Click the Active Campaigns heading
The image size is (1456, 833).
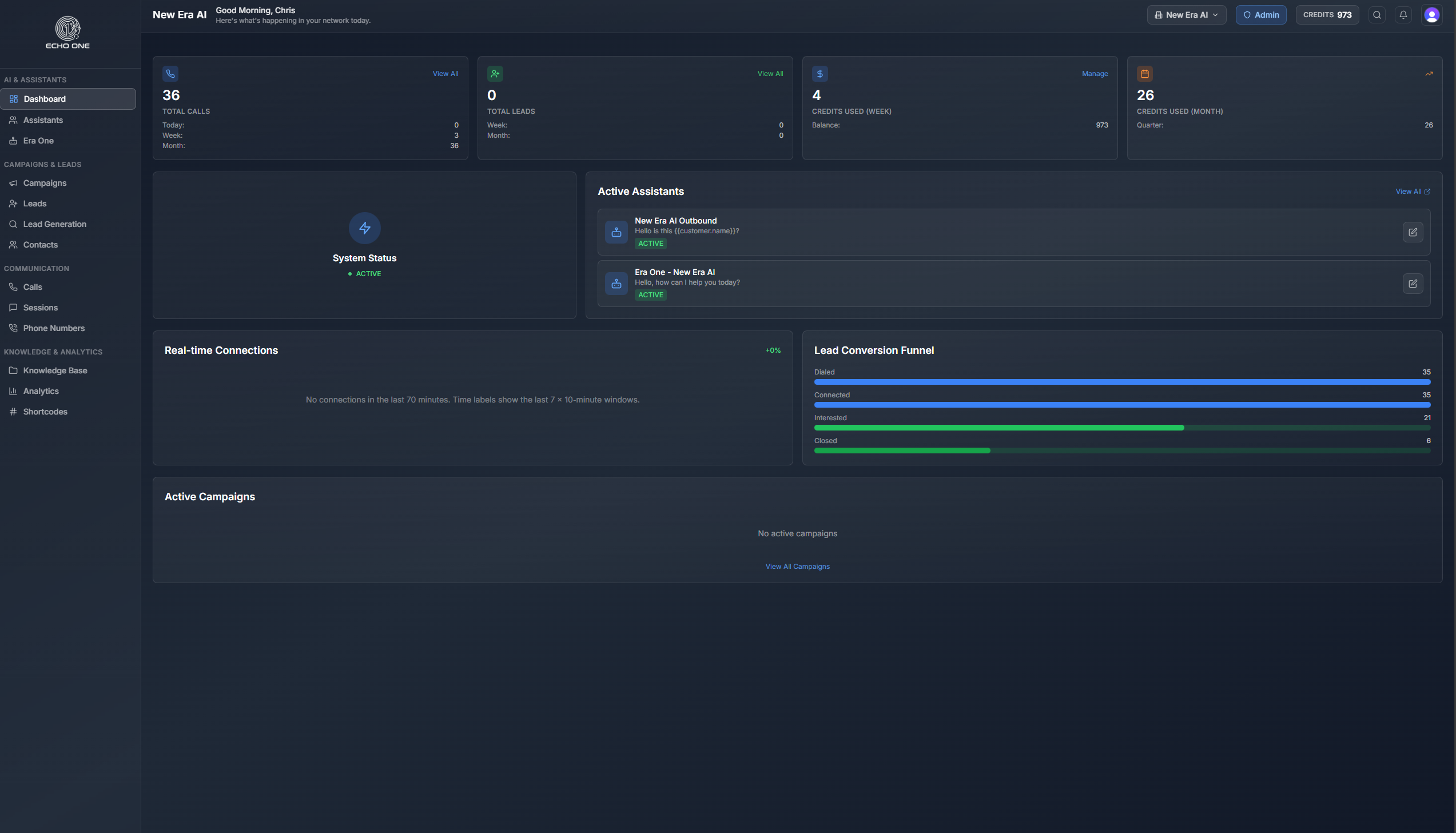(210, 497)
